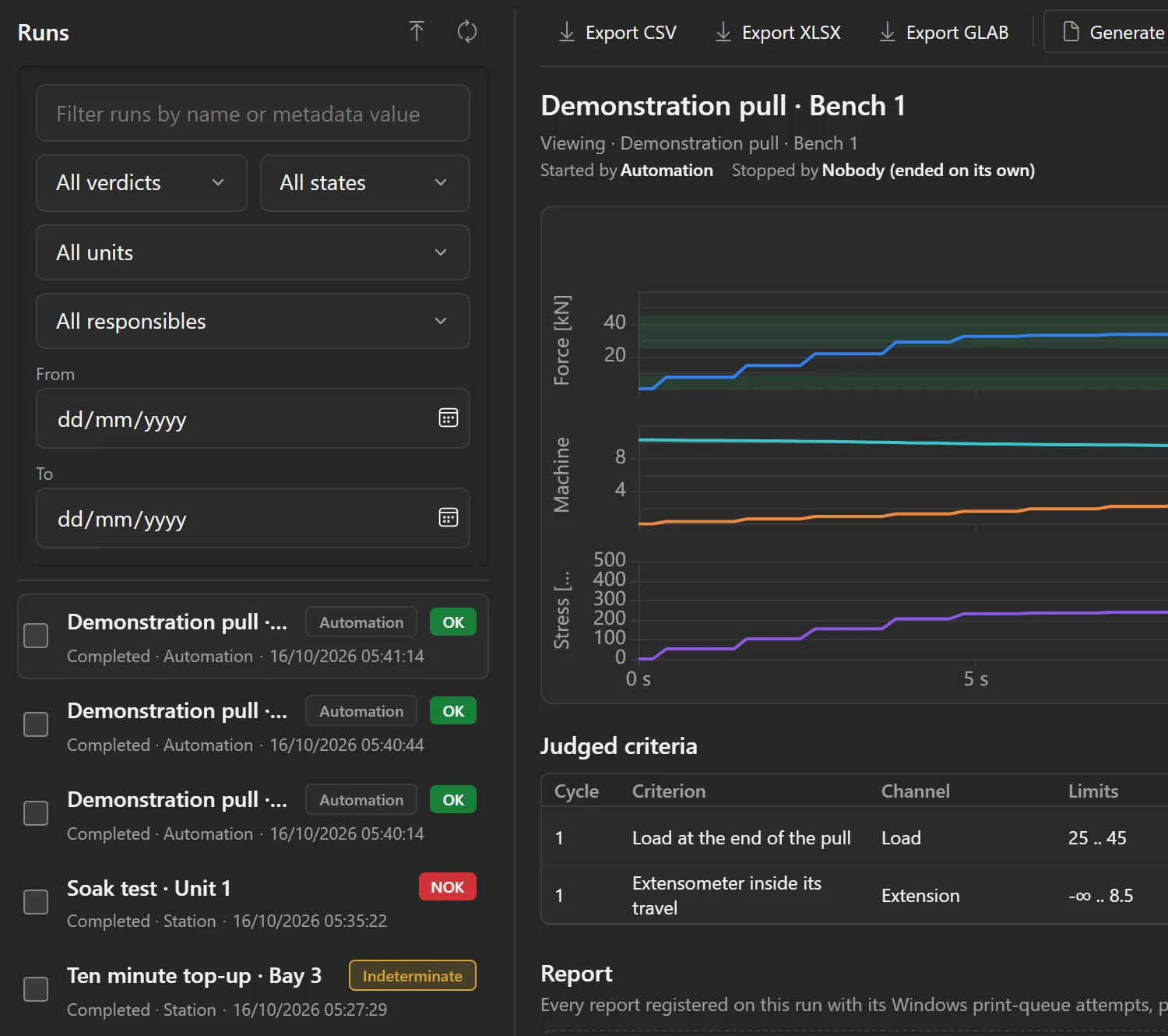The width and height of the screenshot is (1168, 1036).
Task: Click the Indeterminate badge on Ten minute top-up
Action: tap(413, 976)
